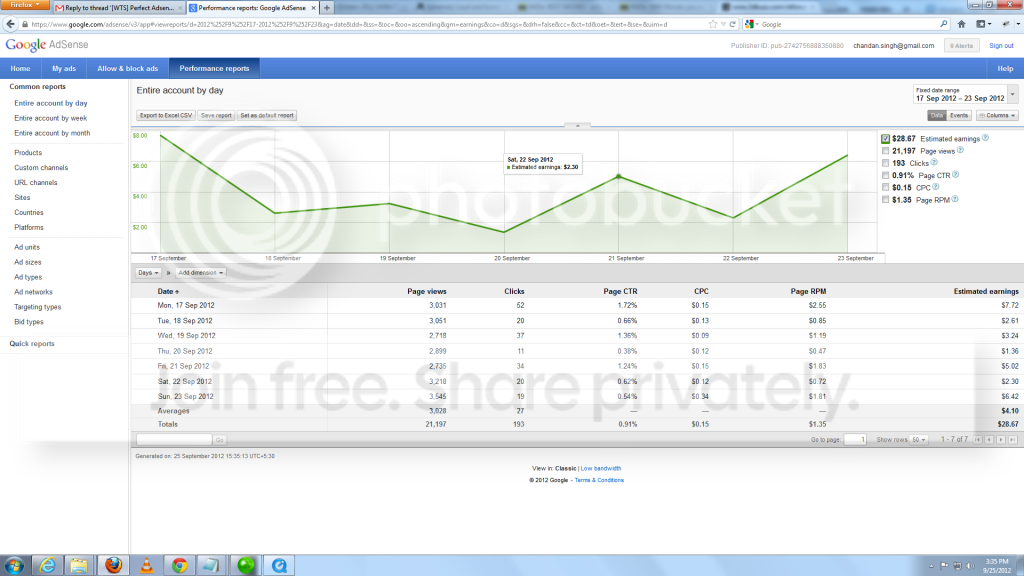The height and width of the screenshot is (576, 1024).
Task: Reload the page with the refresh icon
Action: coord(733,24)
